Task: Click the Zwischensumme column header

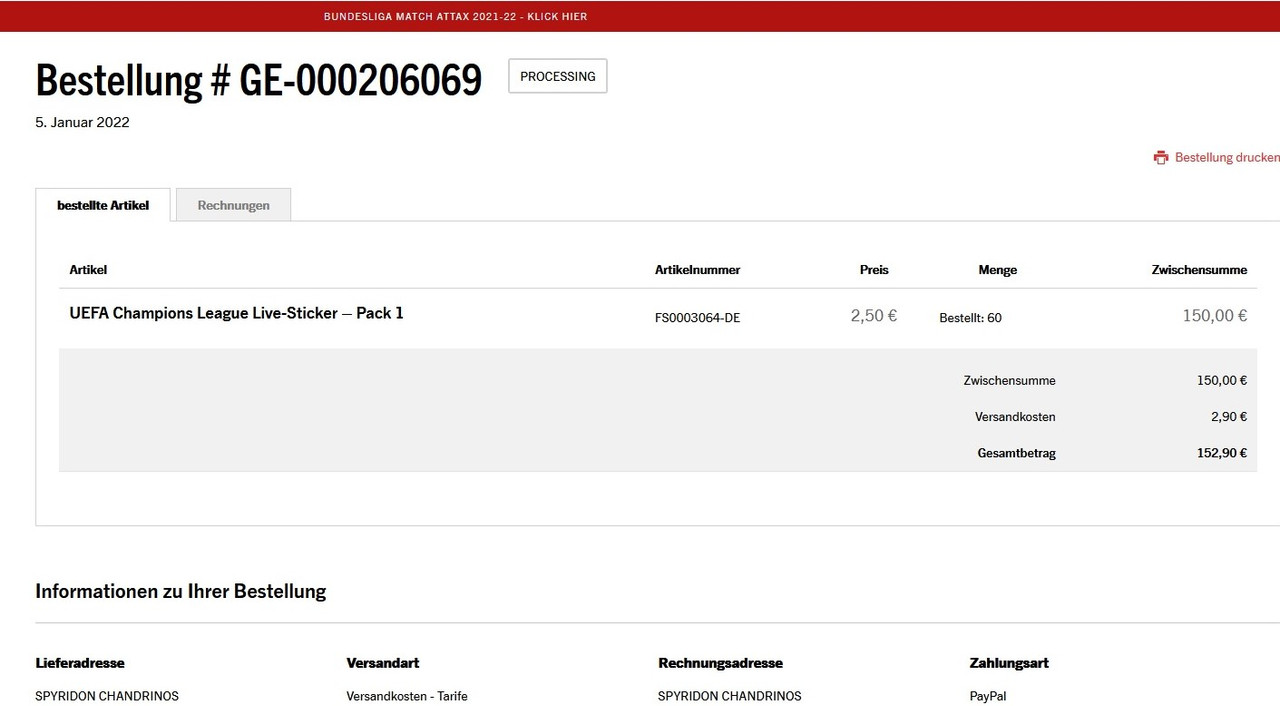Action: click(1199, 270)
